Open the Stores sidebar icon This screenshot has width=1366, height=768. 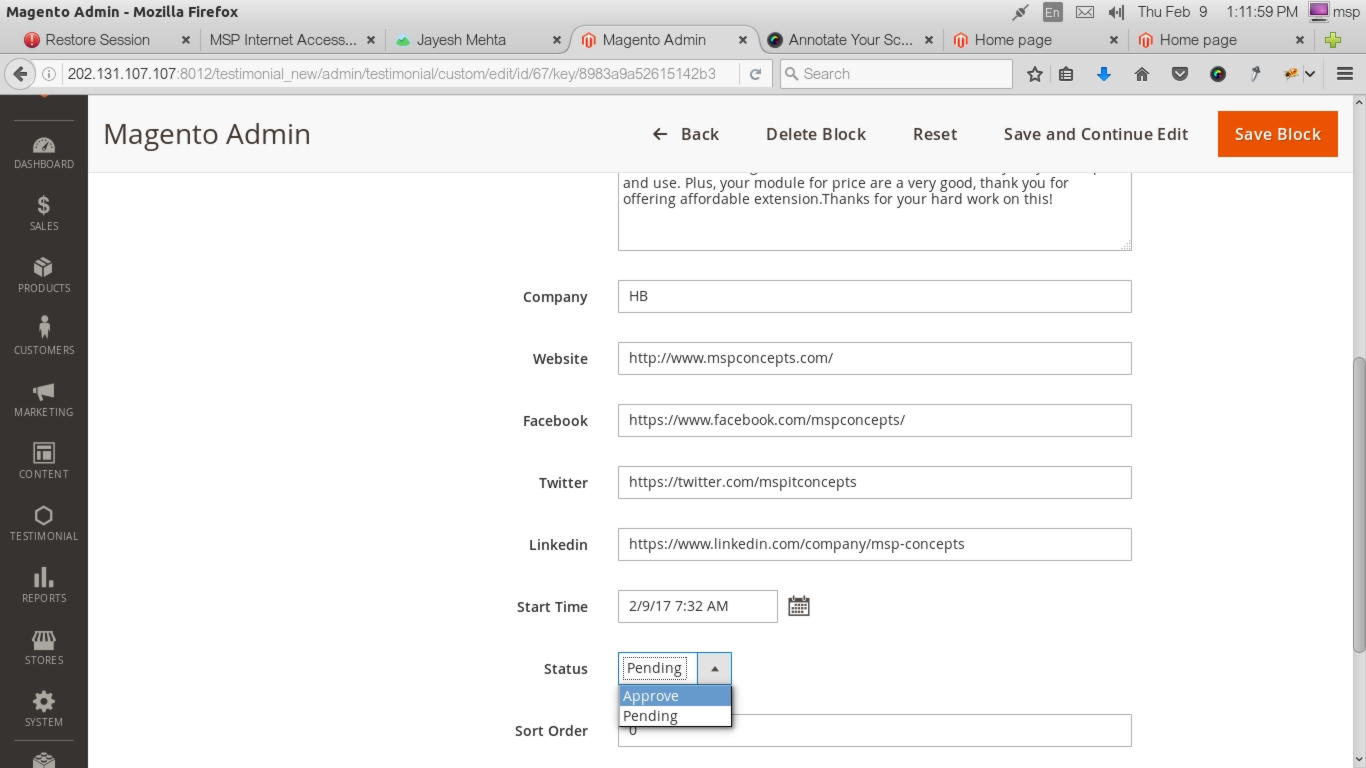43,647
